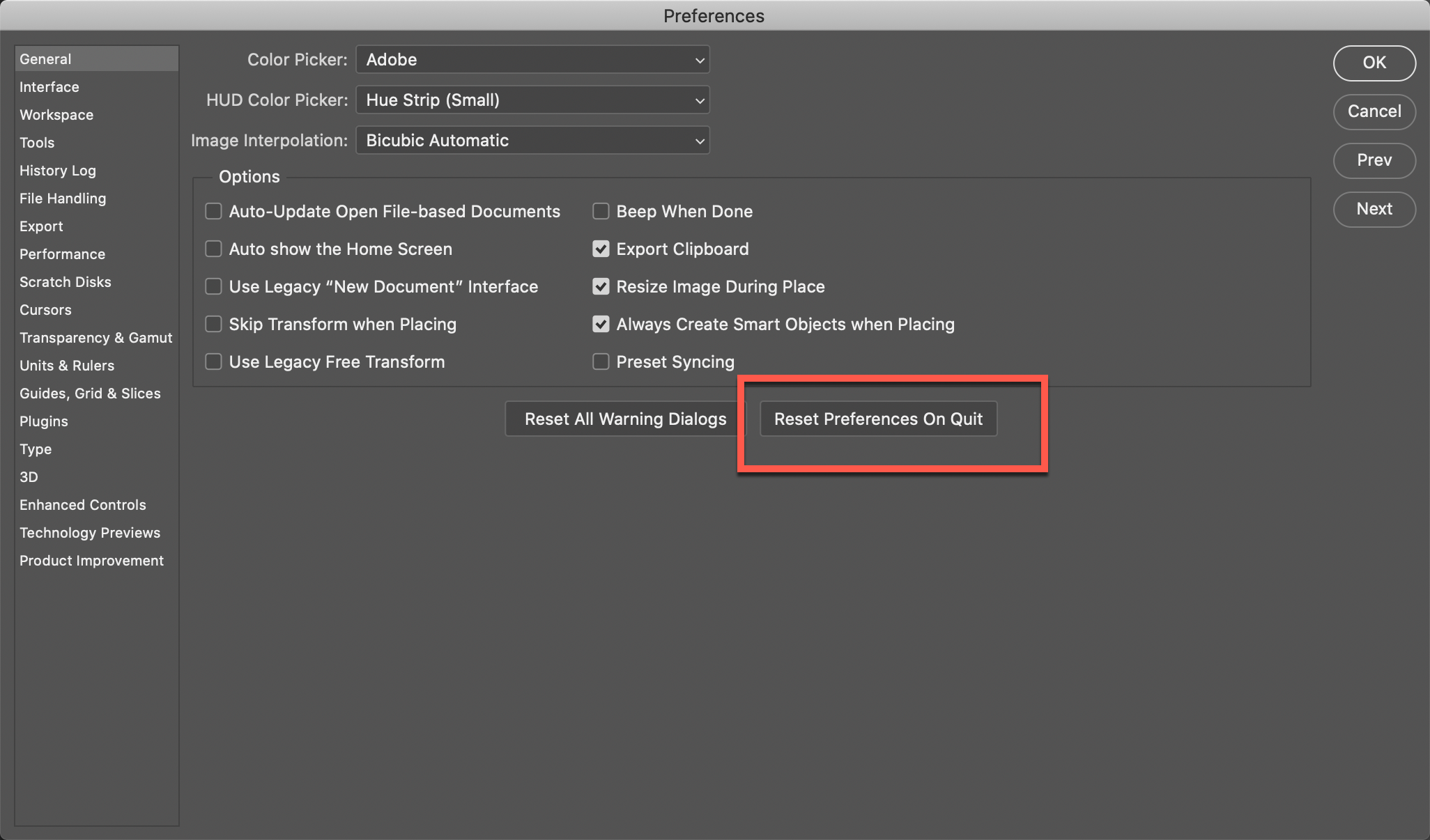Enable Auto-Update Open File-based Documents
Viewport: 1430px width, 840px height.
click(213, 211)
